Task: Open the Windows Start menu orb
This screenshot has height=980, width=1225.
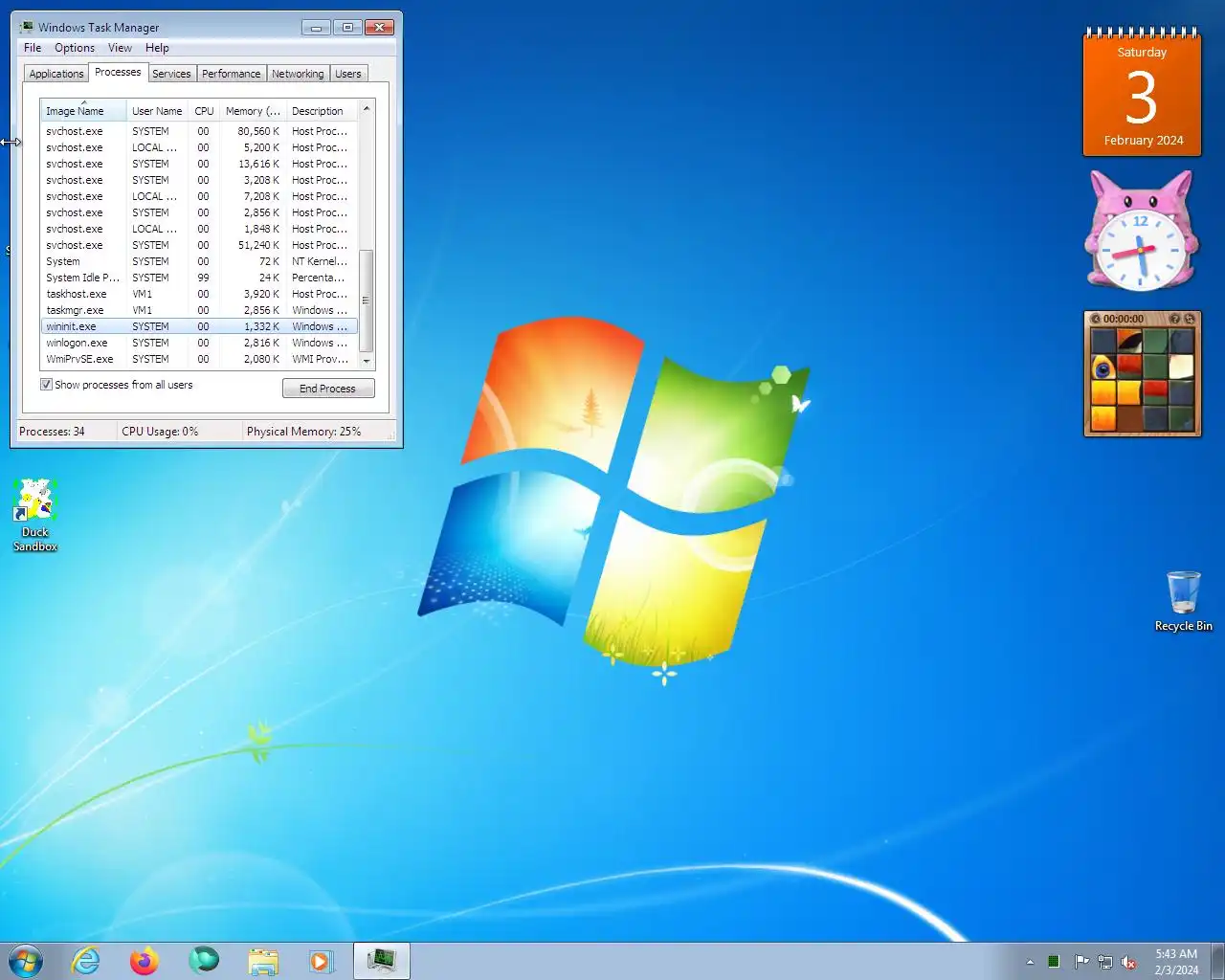Action: 26,961
